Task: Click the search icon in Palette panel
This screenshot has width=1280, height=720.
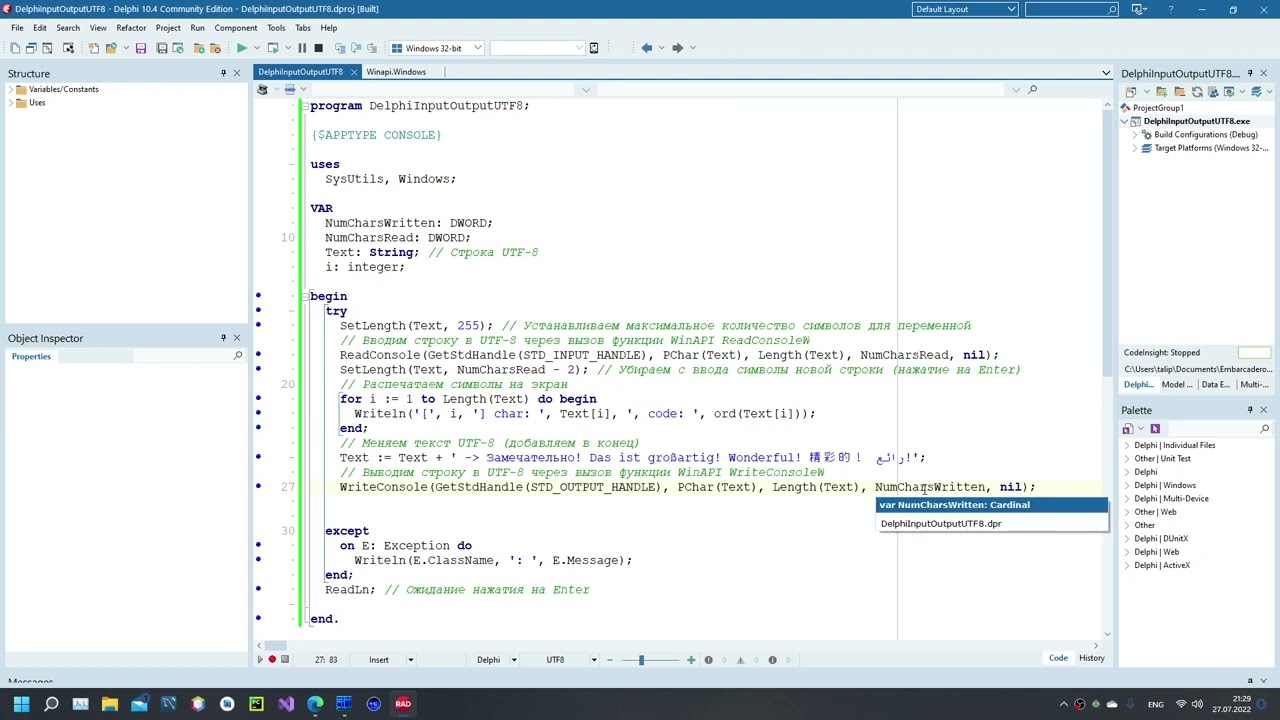Action: pyautogui.click(x=1264, y=429)
